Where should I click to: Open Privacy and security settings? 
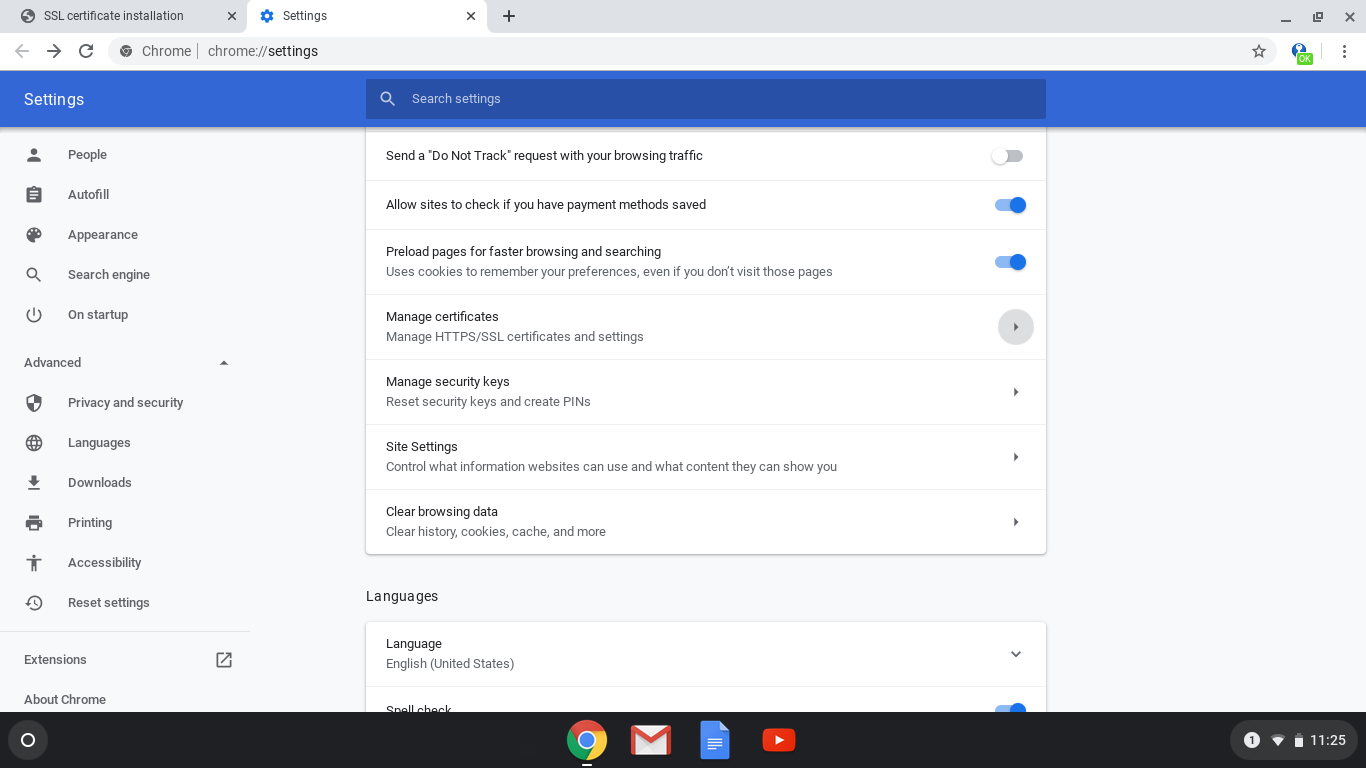pyautogui.click(x=125, y=402)
